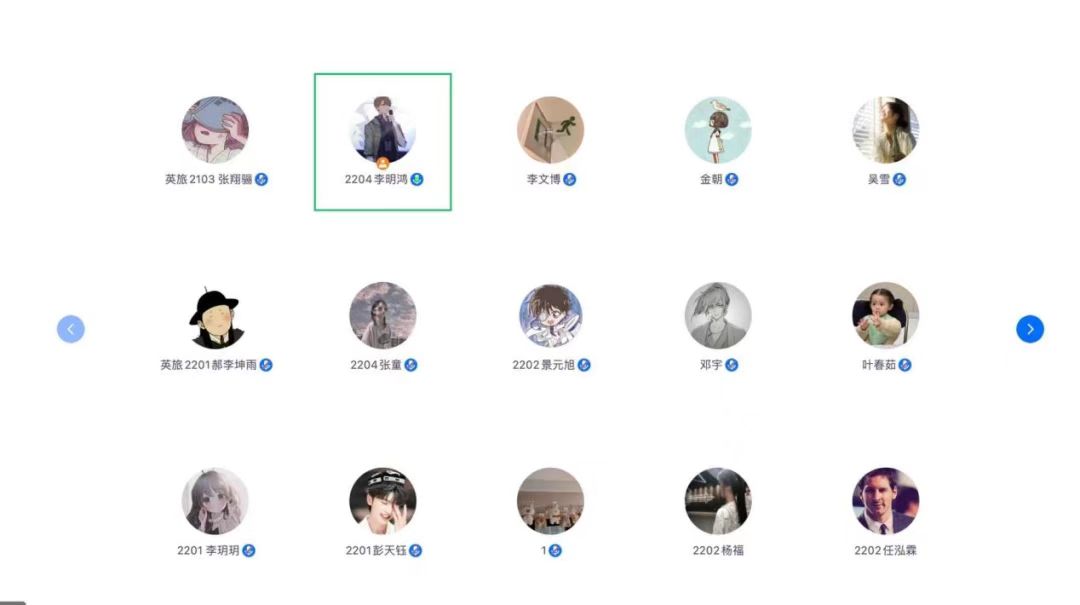Click host badge under 2204李明鸿 avatar
Viewport: 1080px width, 605px height.
[383, 163]
